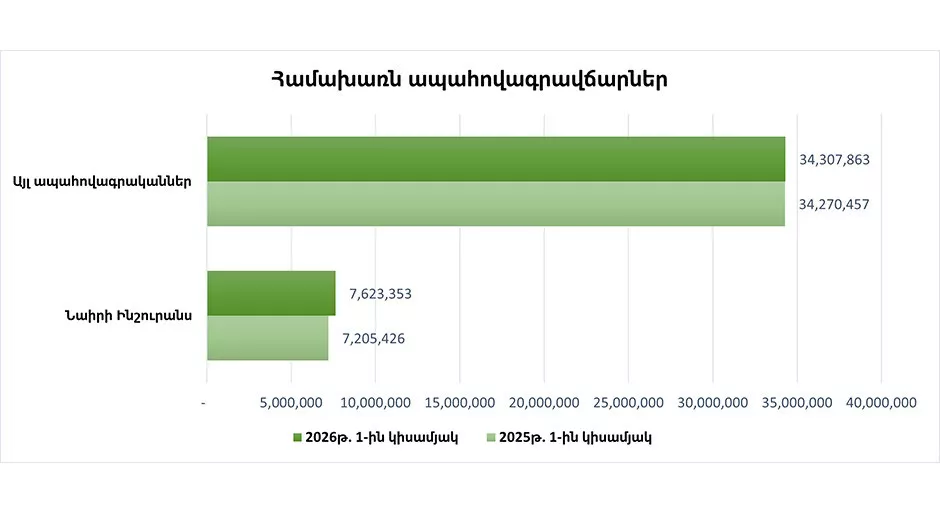Click the Նաիրի Ինշուրանս category label
Viewport: 940px width, 528px height.
pos(128,316)
